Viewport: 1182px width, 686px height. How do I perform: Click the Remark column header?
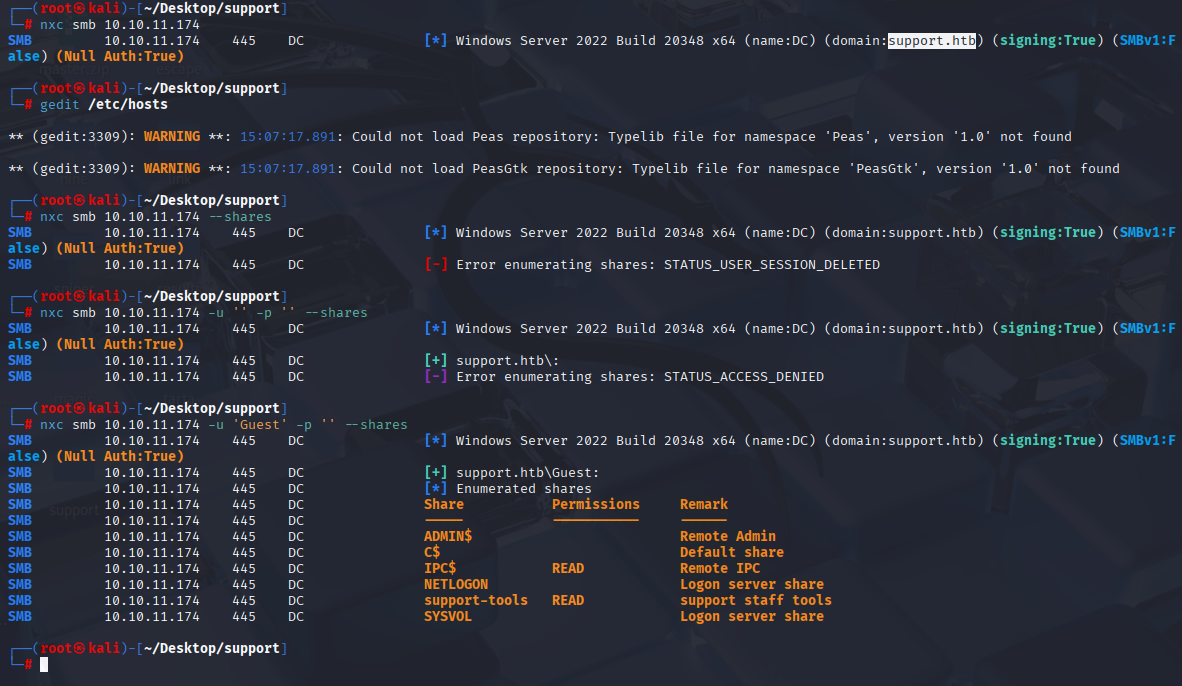[704, 504]
